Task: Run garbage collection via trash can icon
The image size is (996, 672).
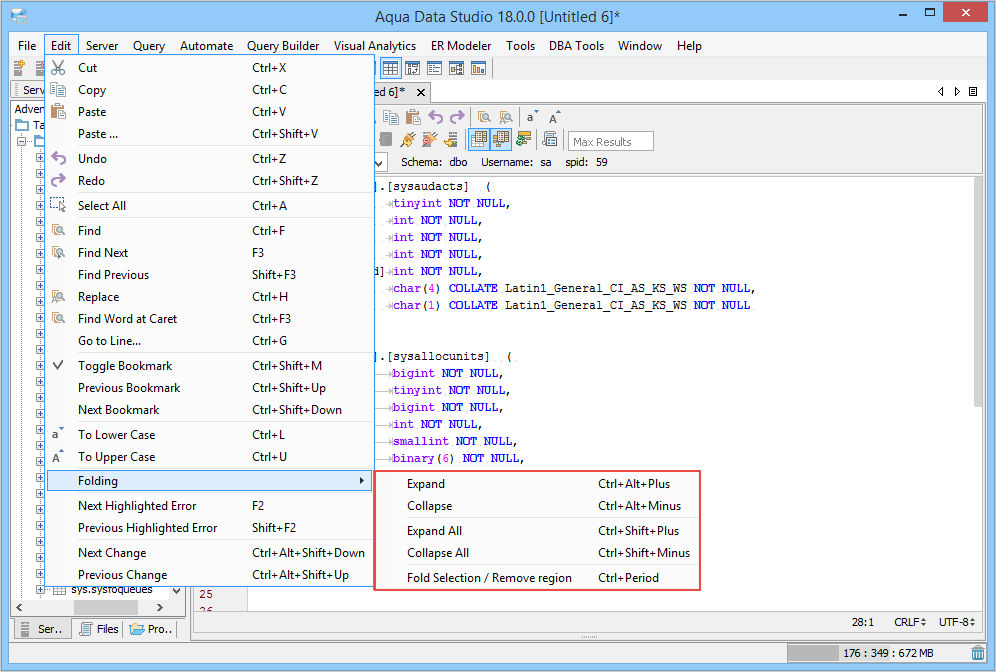Action: click(977, 654)
